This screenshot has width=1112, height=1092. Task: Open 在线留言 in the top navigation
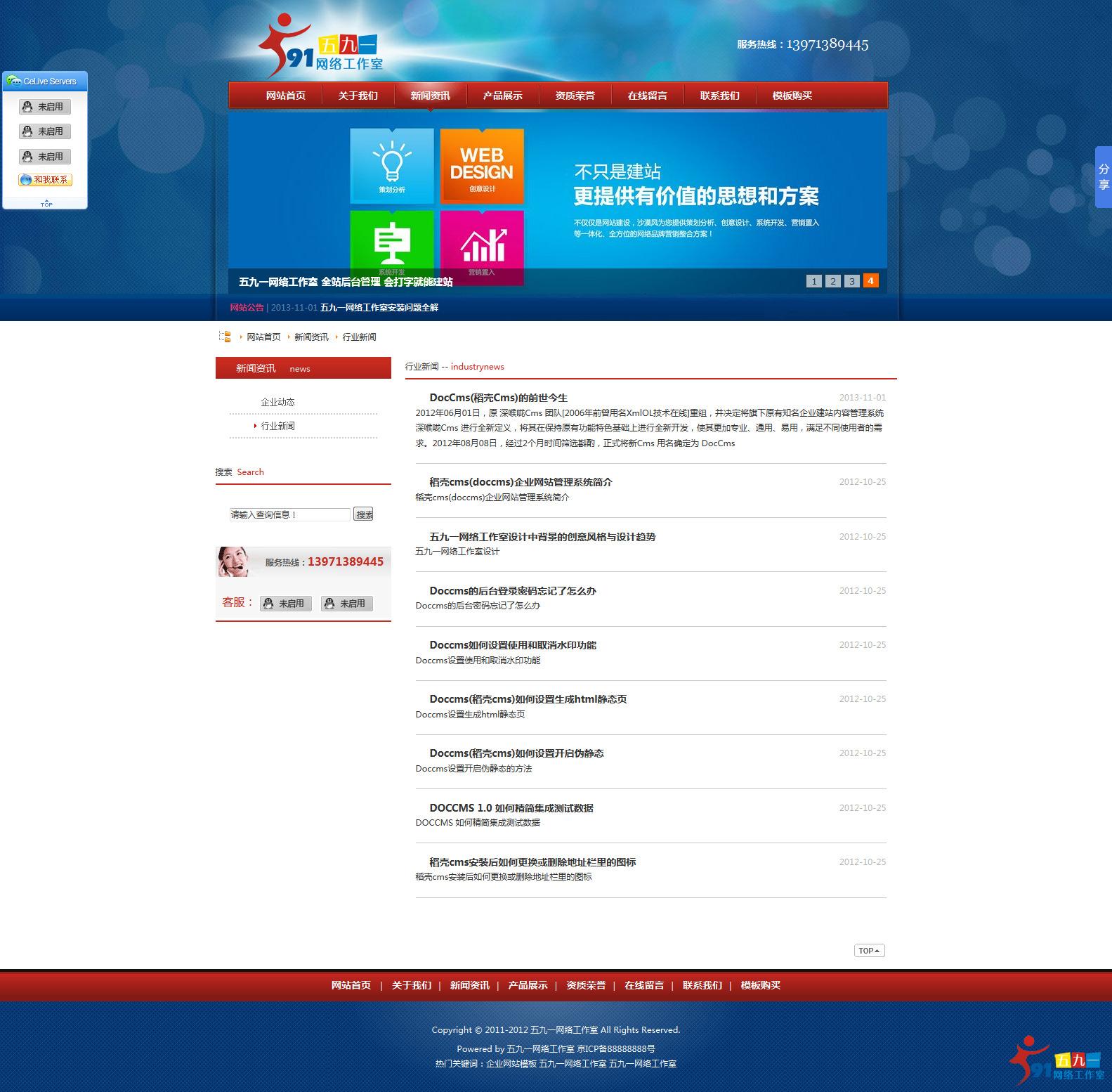(x=647, y=96)
